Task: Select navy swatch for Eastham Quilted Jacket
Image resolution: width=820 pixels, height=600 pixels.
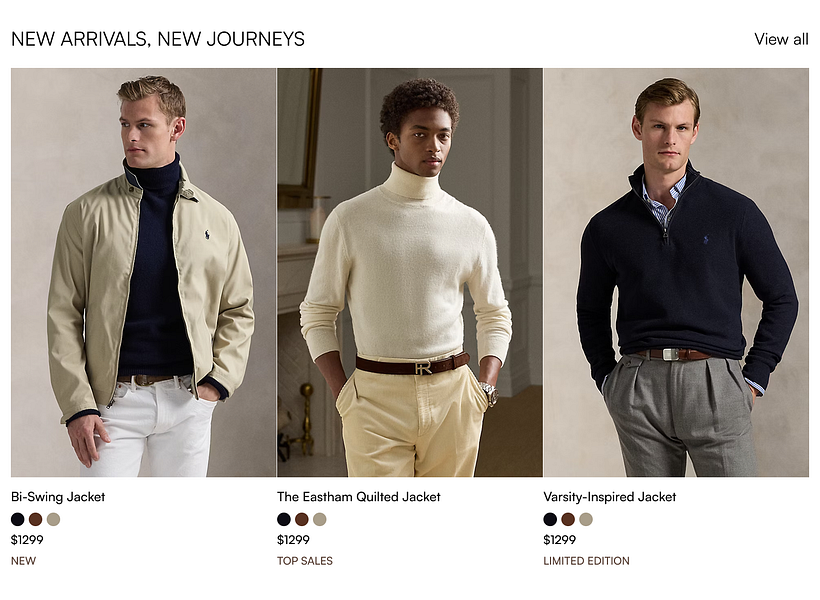Action: click(x=284, y=519)
